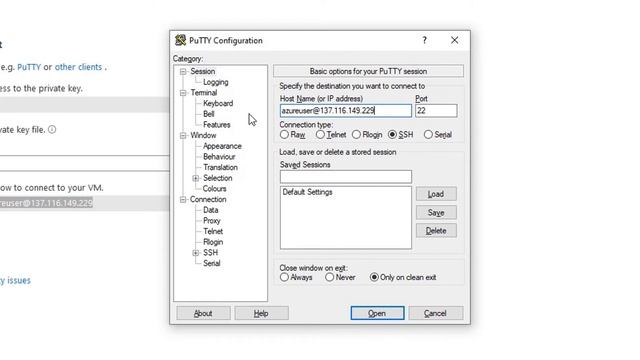Image resolution: width=640 pixels, height=360 pixels.
Task: Open the Bell category
Action: (209, 114)
